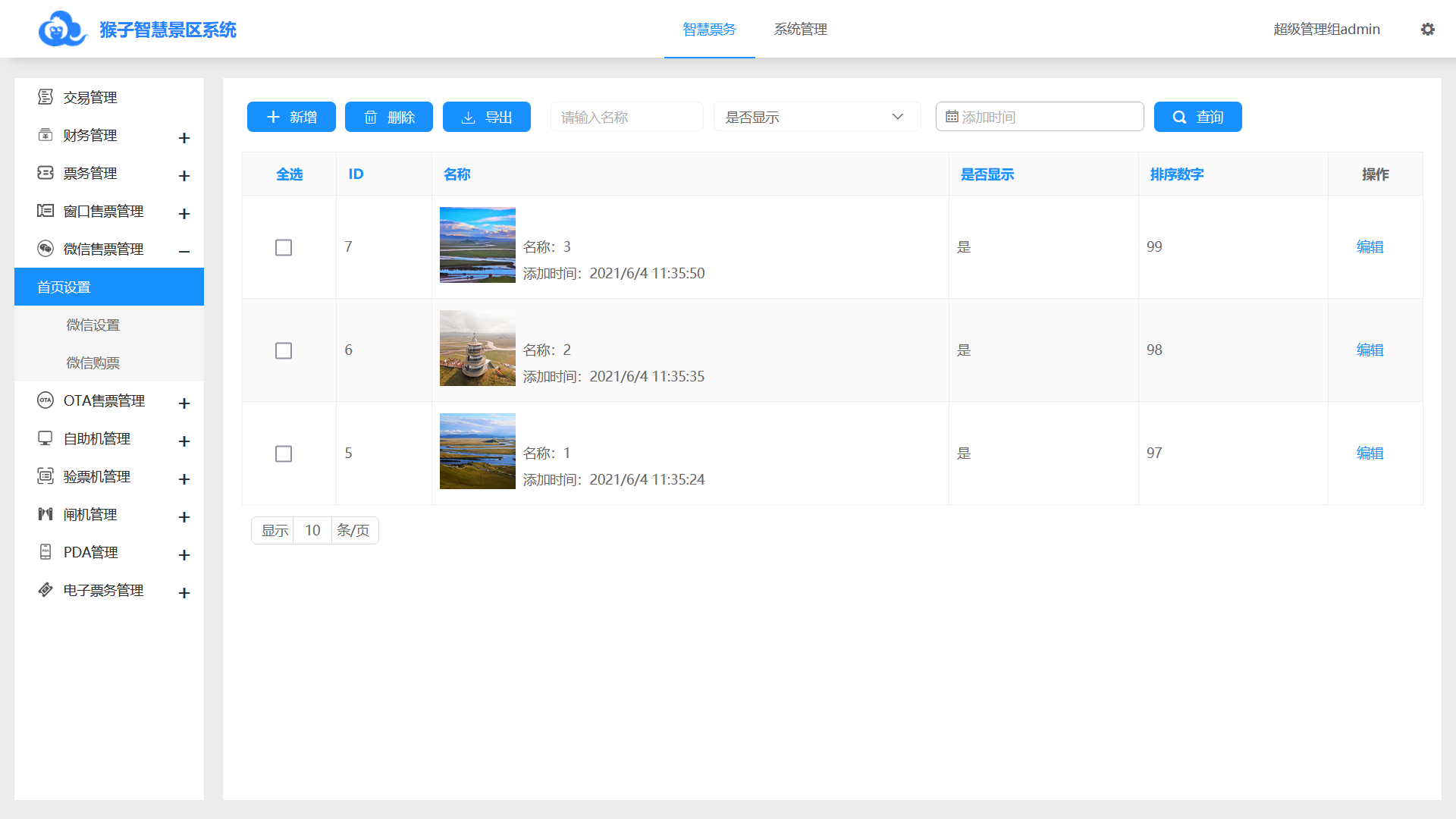Open 交易管理 menu item

click(109, 97)
